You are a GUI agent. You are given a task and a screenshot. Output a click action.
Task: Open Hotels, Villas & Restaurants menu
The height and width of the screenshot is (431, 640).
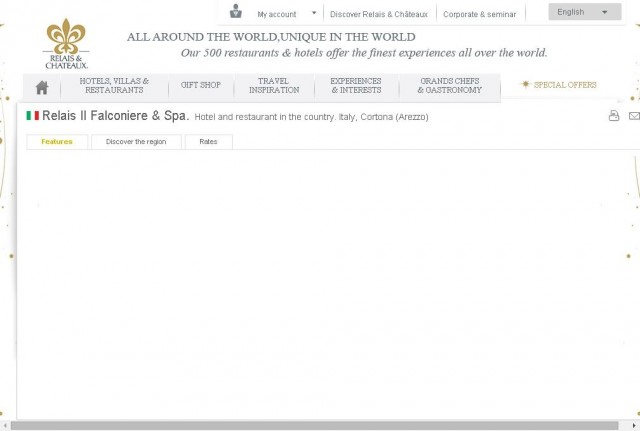(114, 85)
